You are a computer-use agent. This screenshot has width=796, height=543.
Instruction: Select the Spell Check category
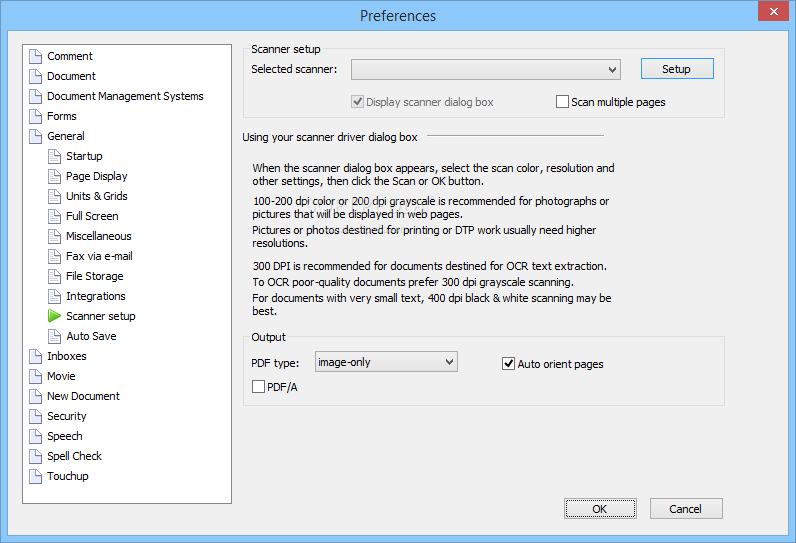74,456
